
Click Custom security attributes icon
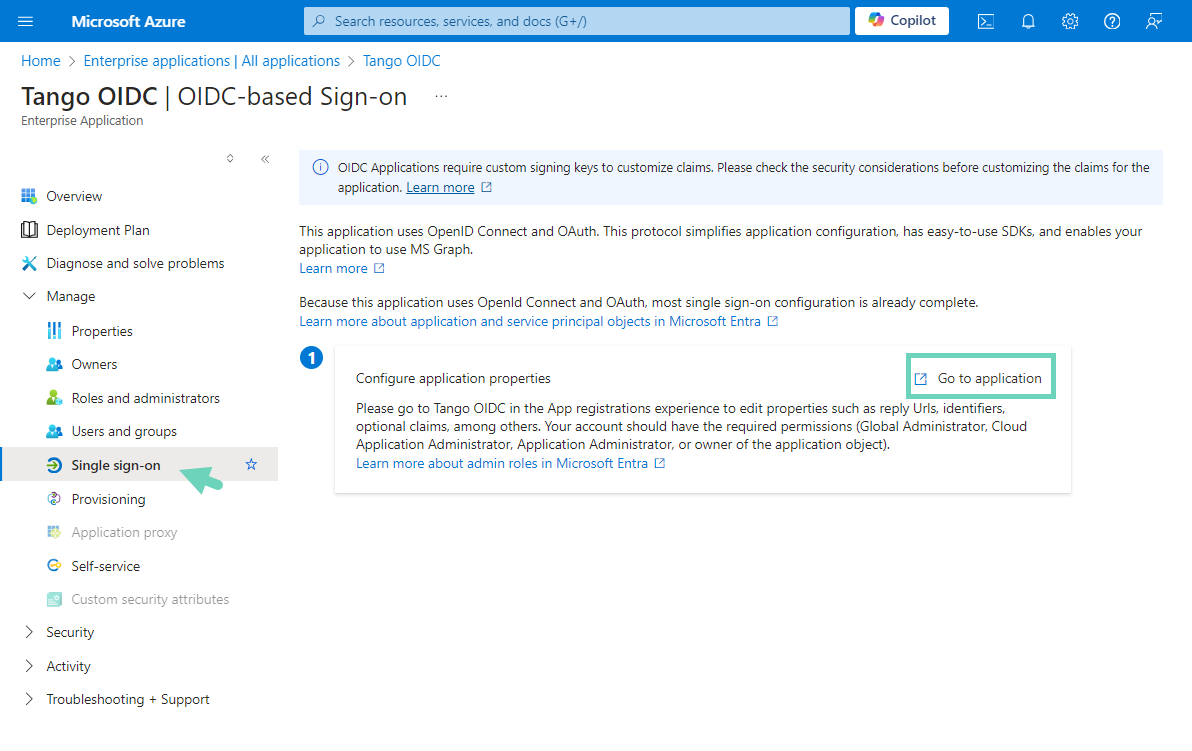pos(54,599)
